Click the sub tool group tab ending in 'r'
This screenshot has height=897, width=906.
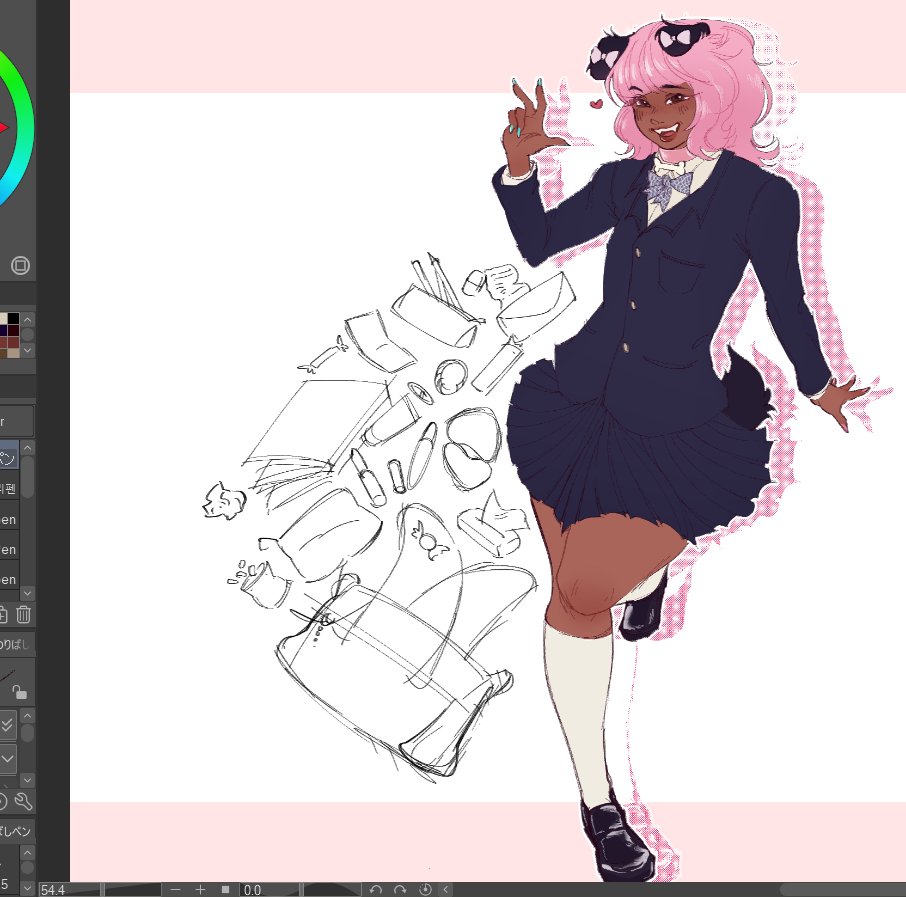(16, 421)
